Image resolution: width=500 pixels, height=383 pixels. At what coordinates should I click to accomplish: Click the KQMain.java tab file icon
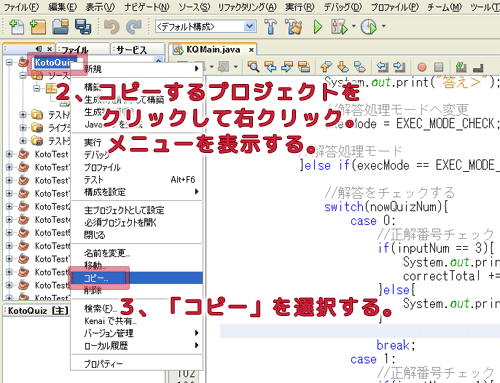click(178, 50)
